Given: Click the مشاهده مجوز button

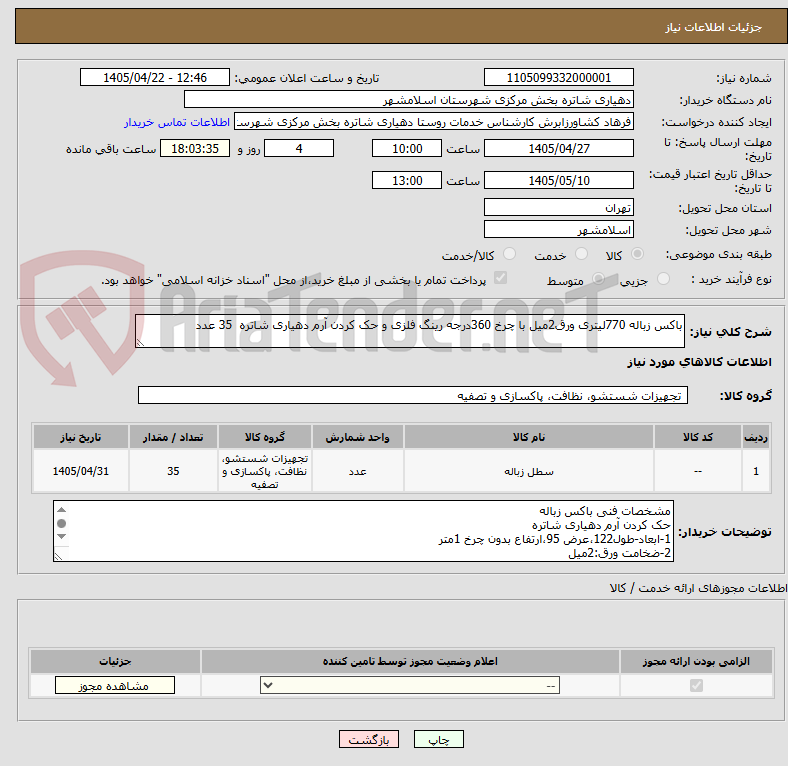Looking at the screenshot, I should [115, 686].
